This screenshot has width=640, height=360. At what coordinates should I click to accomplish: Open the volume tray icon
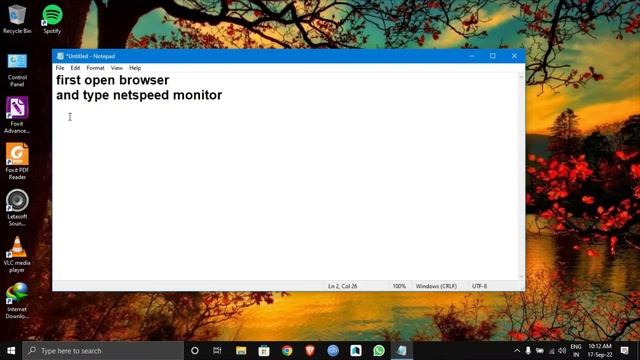coord(562,351)
